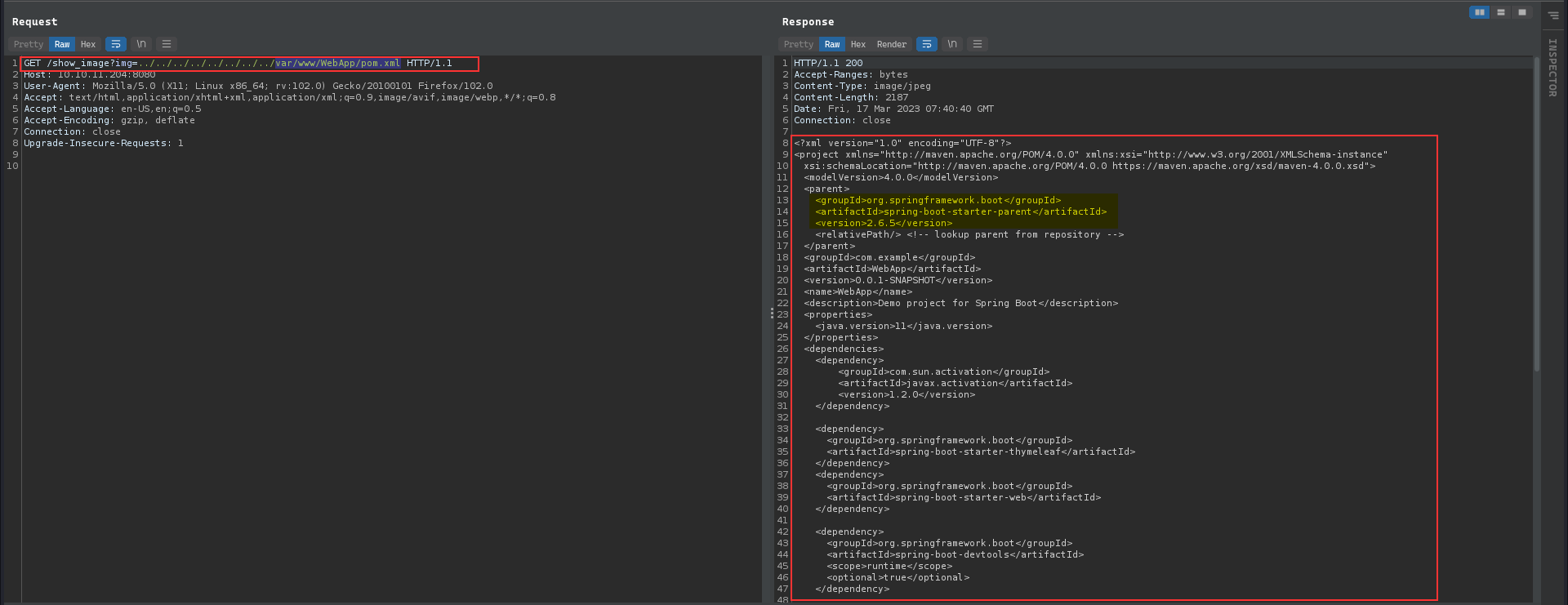Switch Request view to Raw tab
The width and height of the screenshot is (1568, 605).
tap(62, 44)
